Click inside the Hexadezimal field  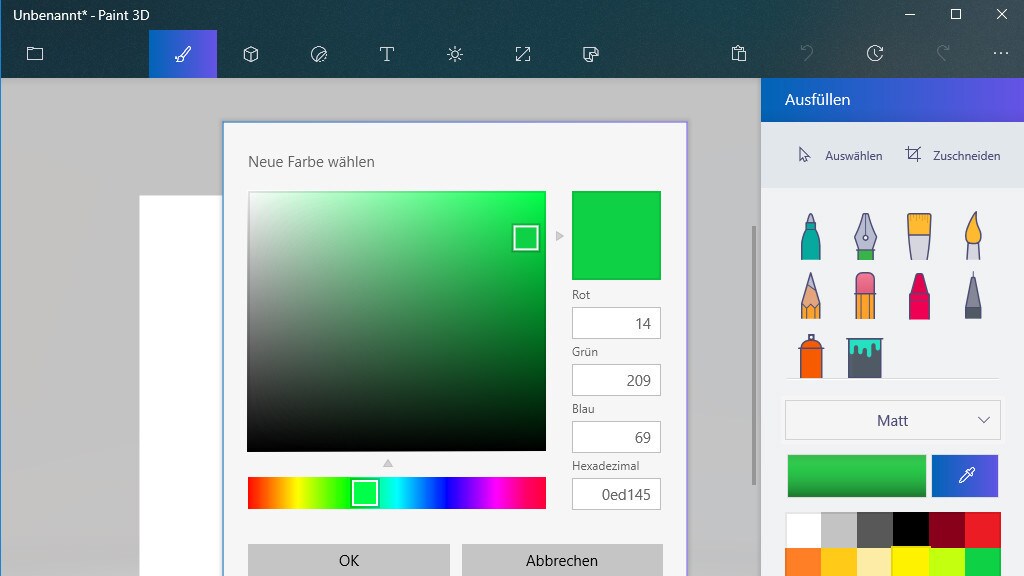coord(616,494)
